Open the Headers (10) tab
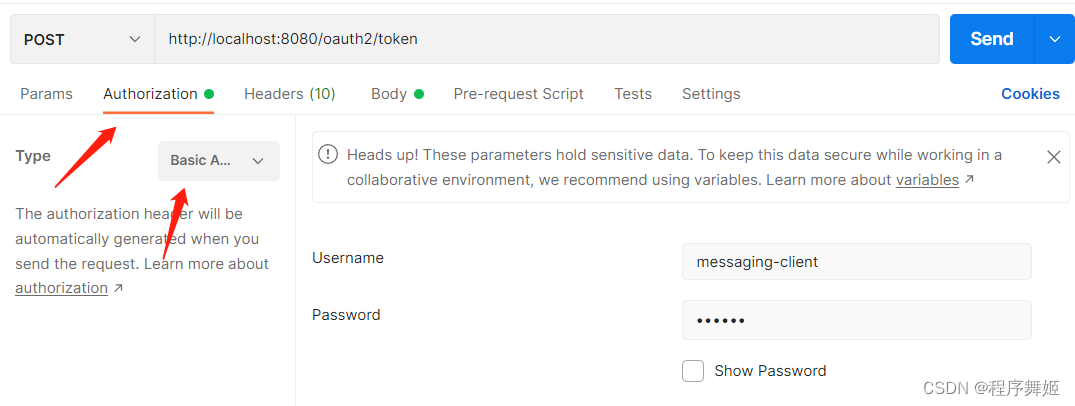This screenshot has width=1075, height=406. click(x=290, y=94)
